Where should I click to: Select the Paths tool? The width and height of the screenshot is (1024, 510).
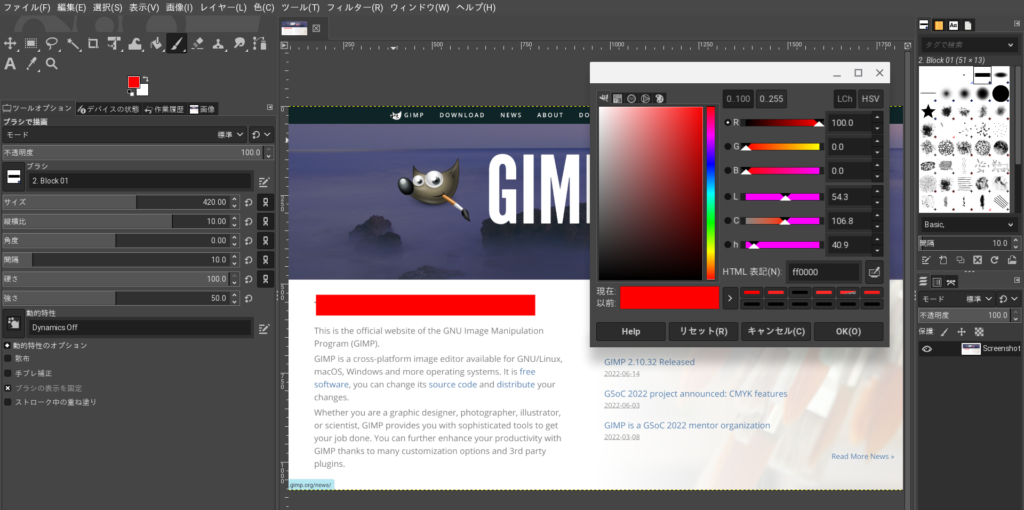point(260,44)
